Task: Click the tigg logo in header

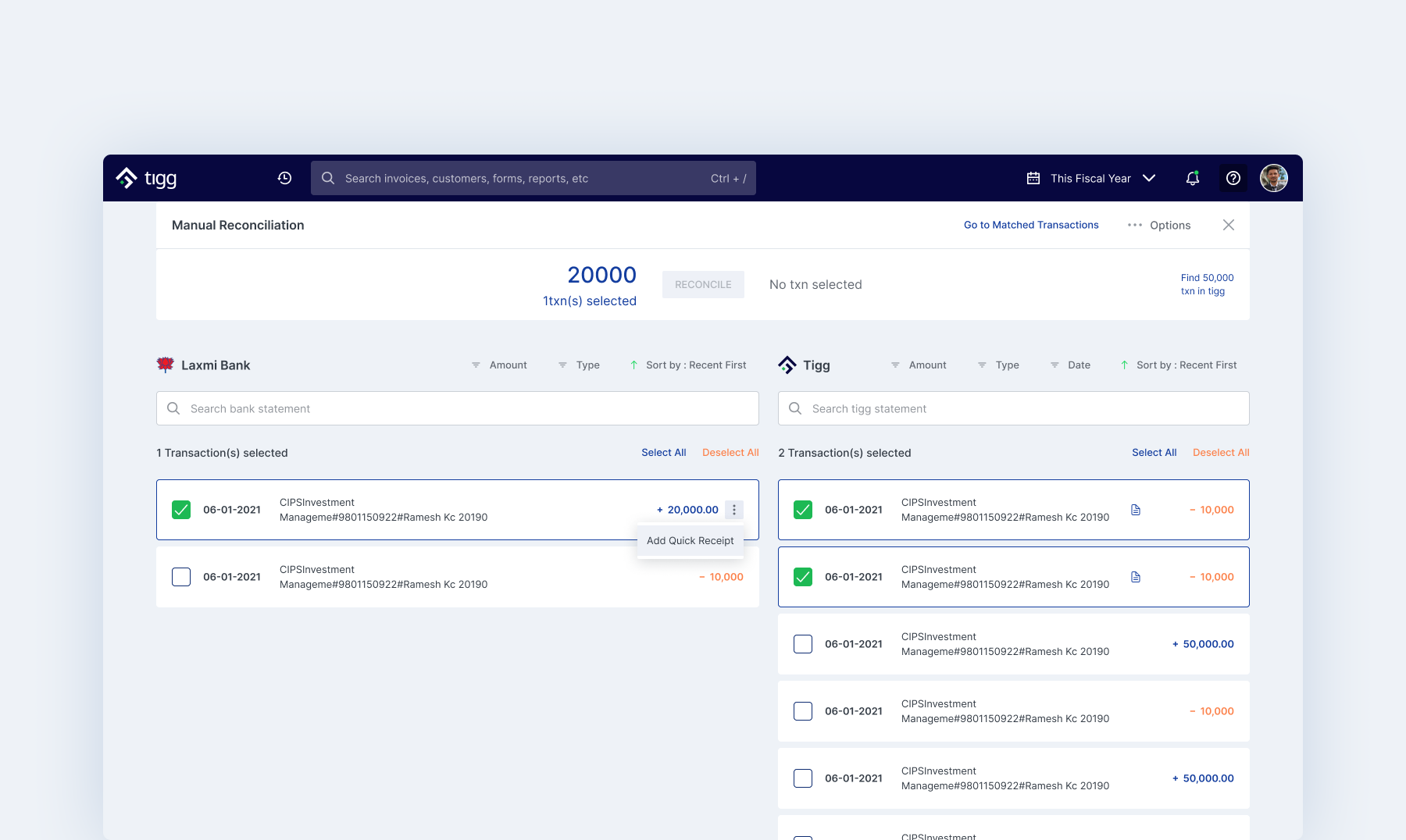Action: 146,178
